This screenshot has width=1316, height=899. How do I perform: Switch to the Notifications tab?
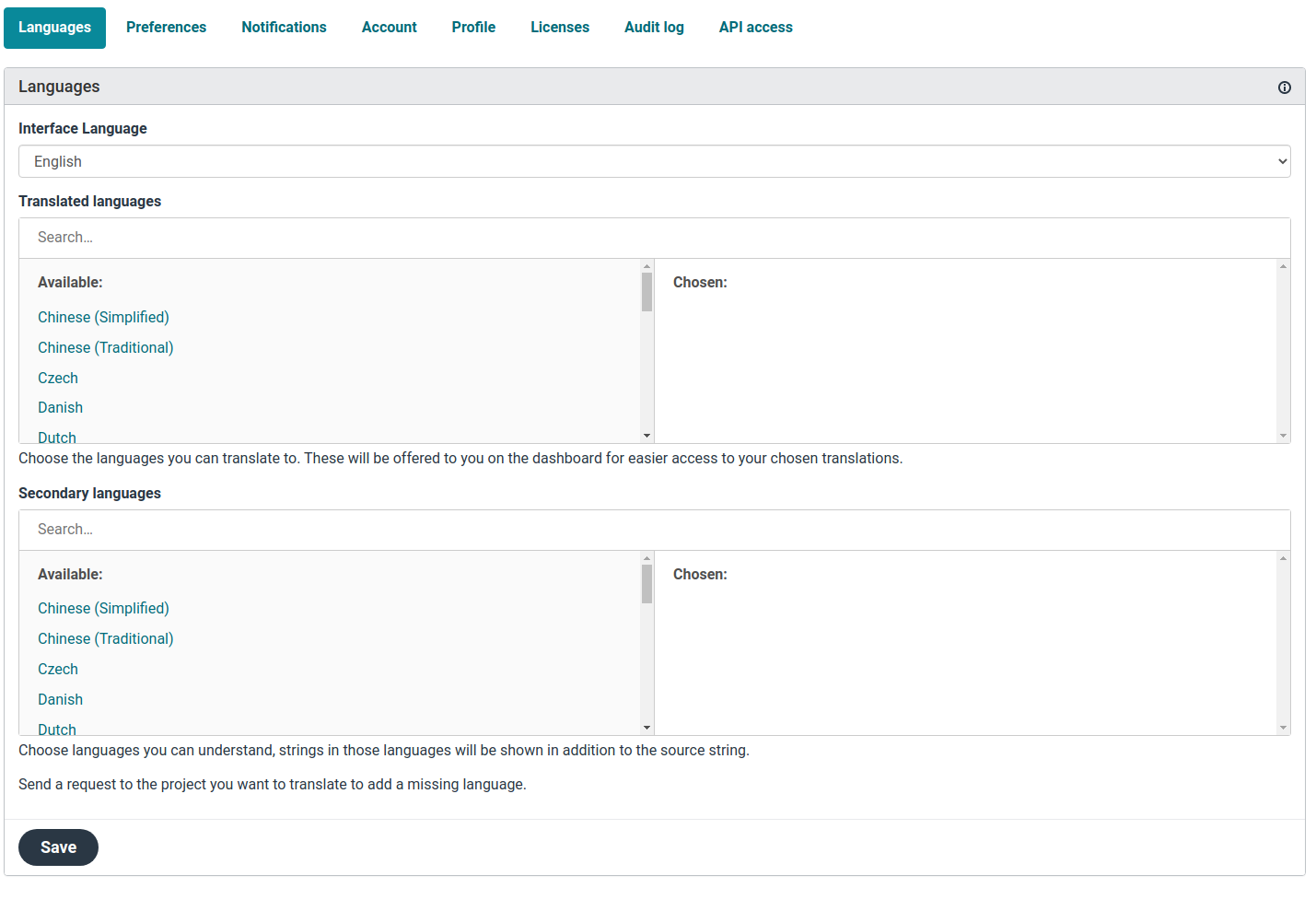tap(284, 27)
